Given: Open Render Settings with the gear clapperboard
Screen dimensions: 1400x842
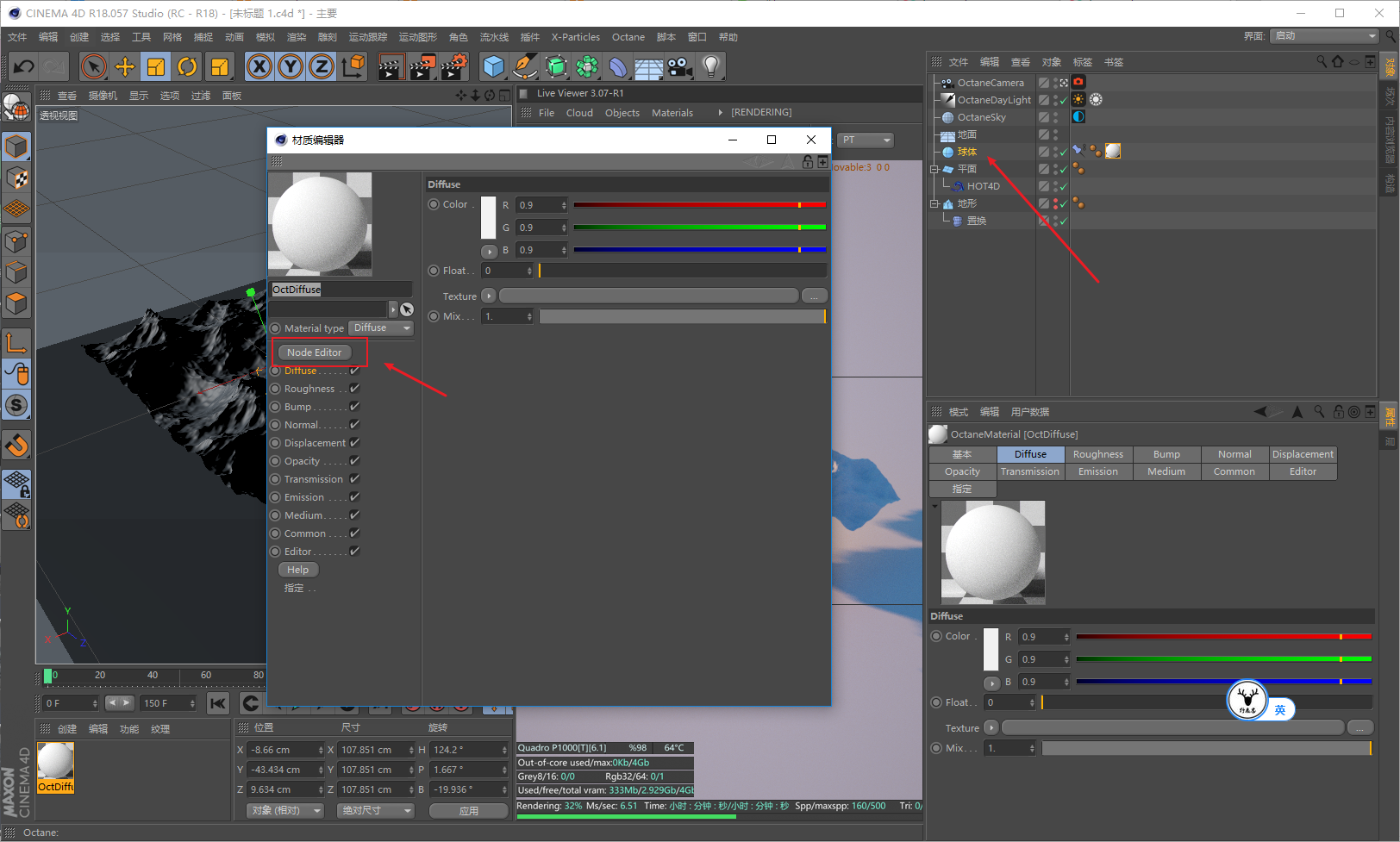Looking at the screenshot, I should 454,66.
